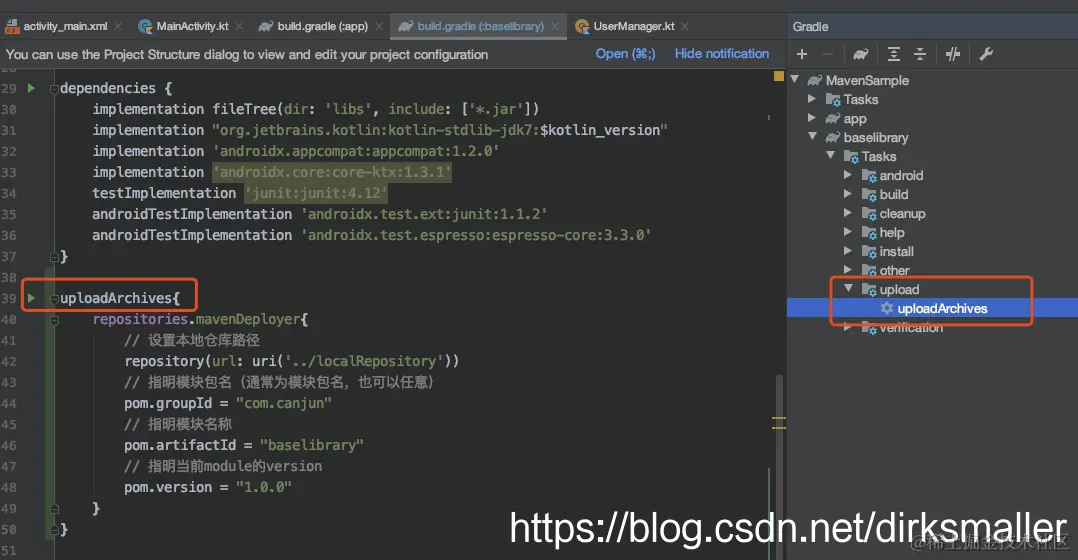Image resolution: width=1078 pixels, height=560 pixels.
Task: Click yellow warning stripe on scrollbar
Action: pos(778,418)
